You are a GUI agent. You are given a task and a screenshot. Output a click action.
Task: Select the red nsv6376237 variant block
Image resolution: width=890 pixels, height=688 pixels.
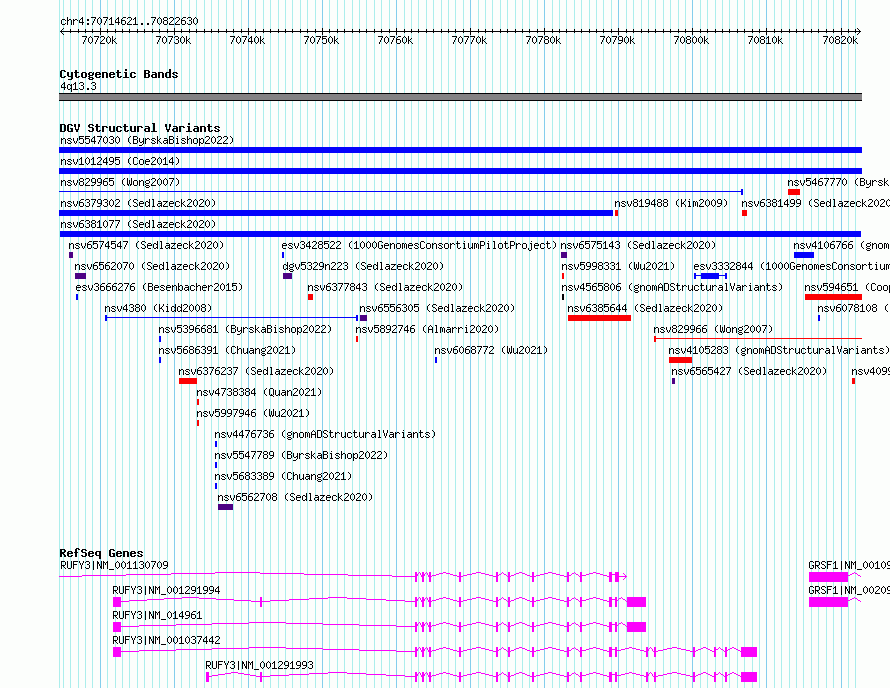coord(188,381)
